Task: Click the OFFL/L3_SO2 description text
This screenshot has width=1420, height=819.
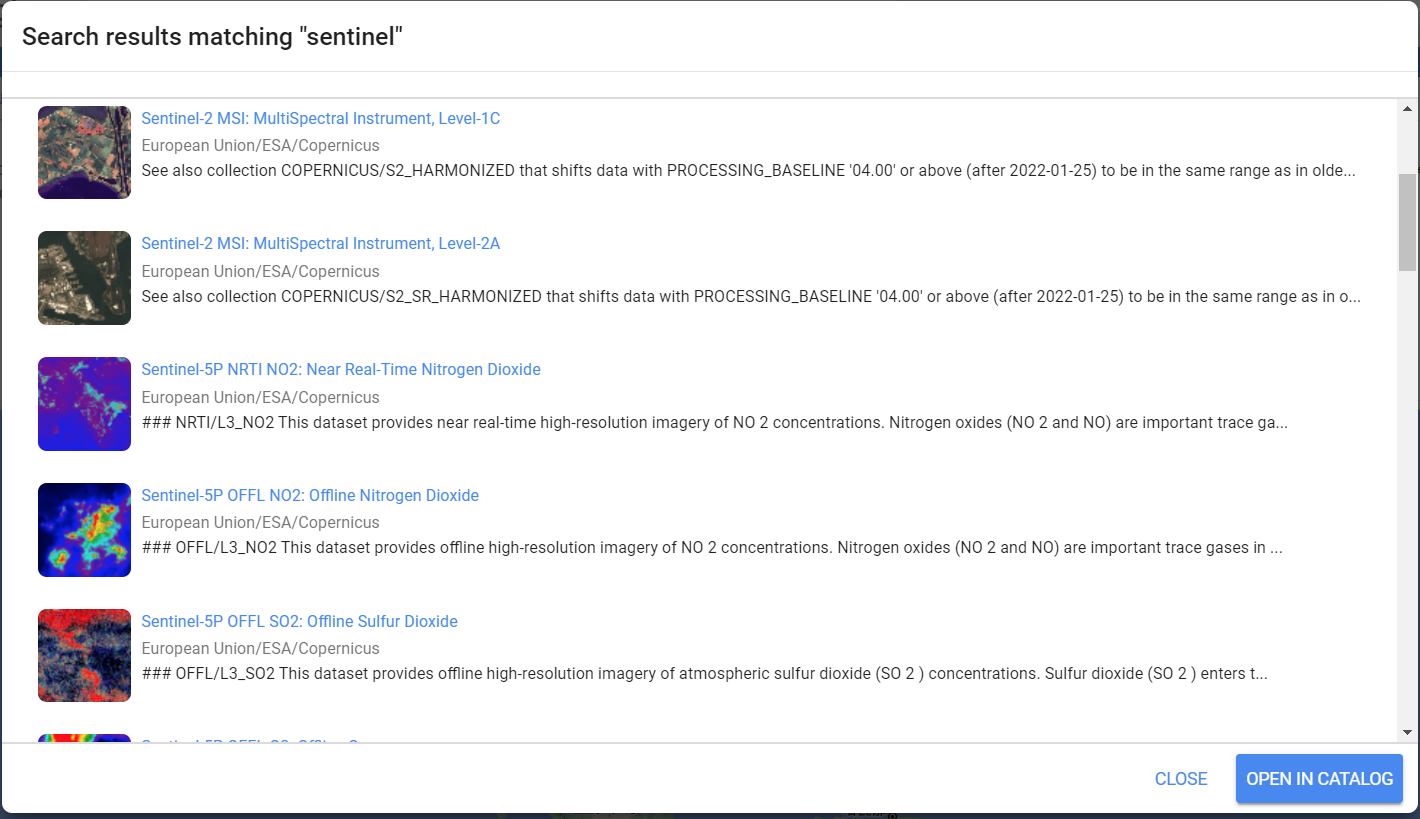Action: (x=704, y=674)
